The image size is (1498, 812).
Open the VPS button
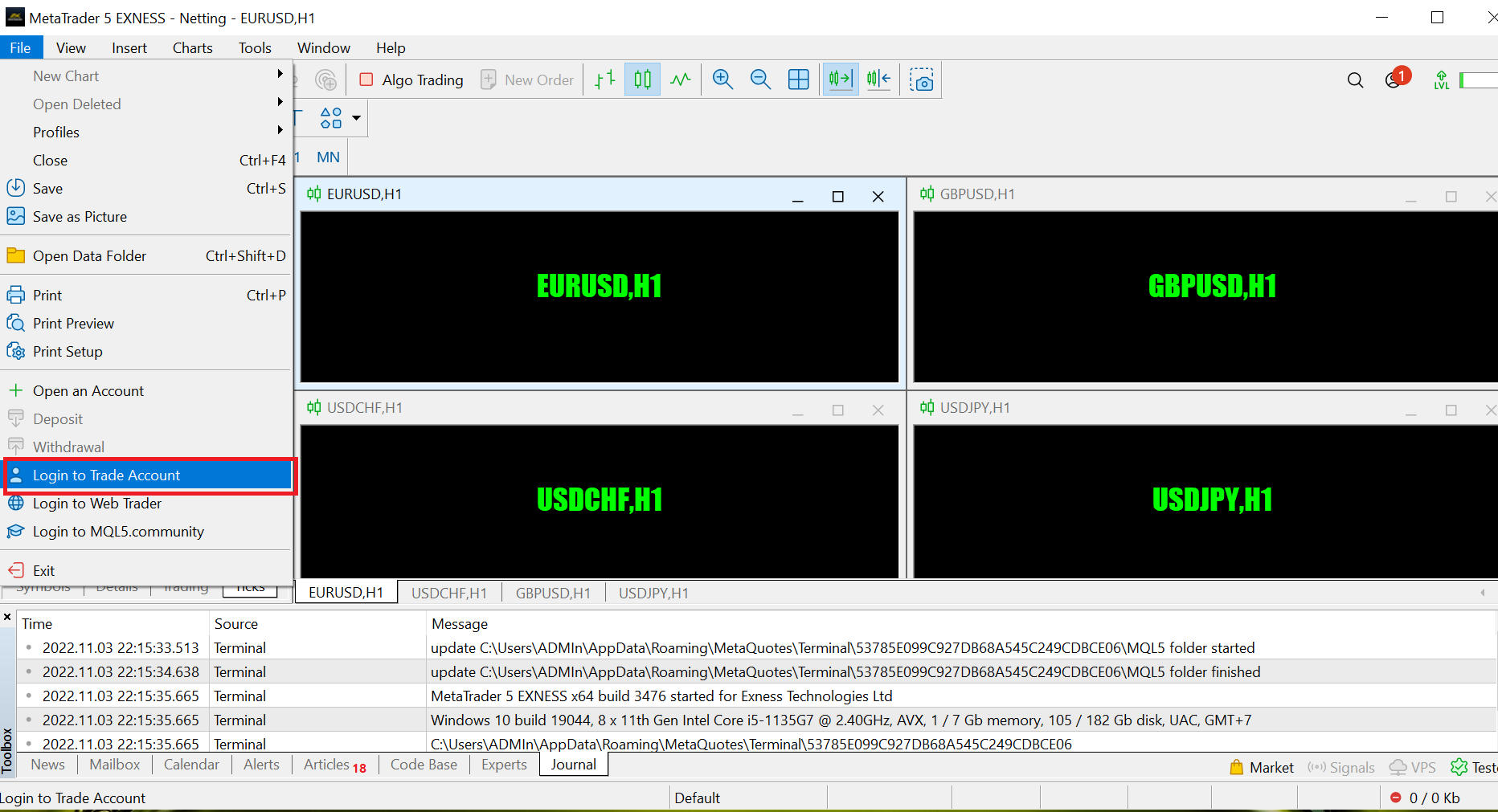pyautogui.click(x=1412, y=767)
